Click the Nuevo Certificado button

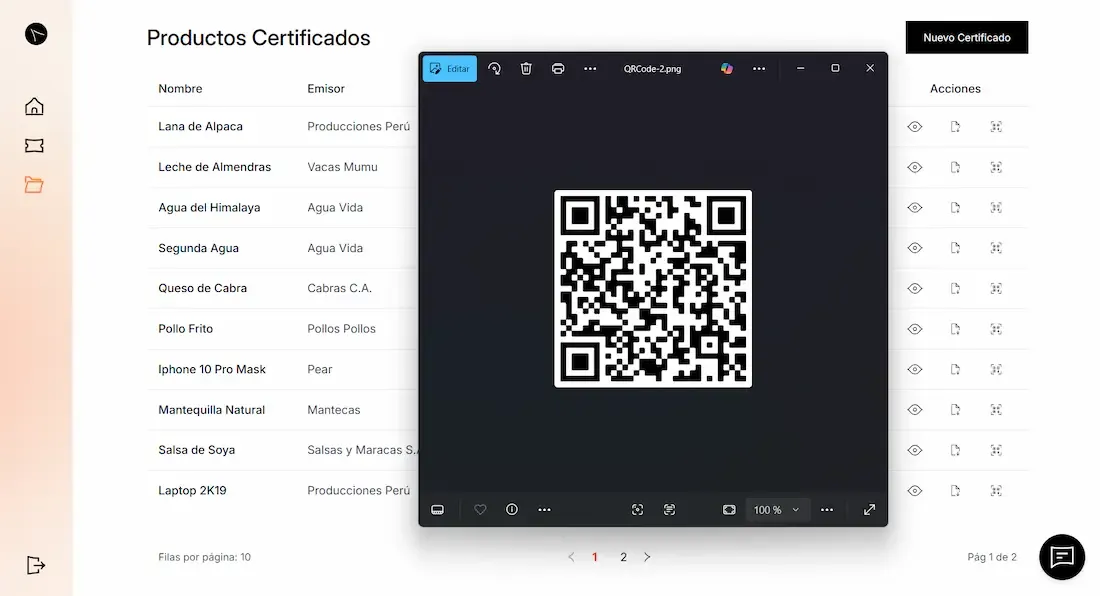(x=967, y=38)
